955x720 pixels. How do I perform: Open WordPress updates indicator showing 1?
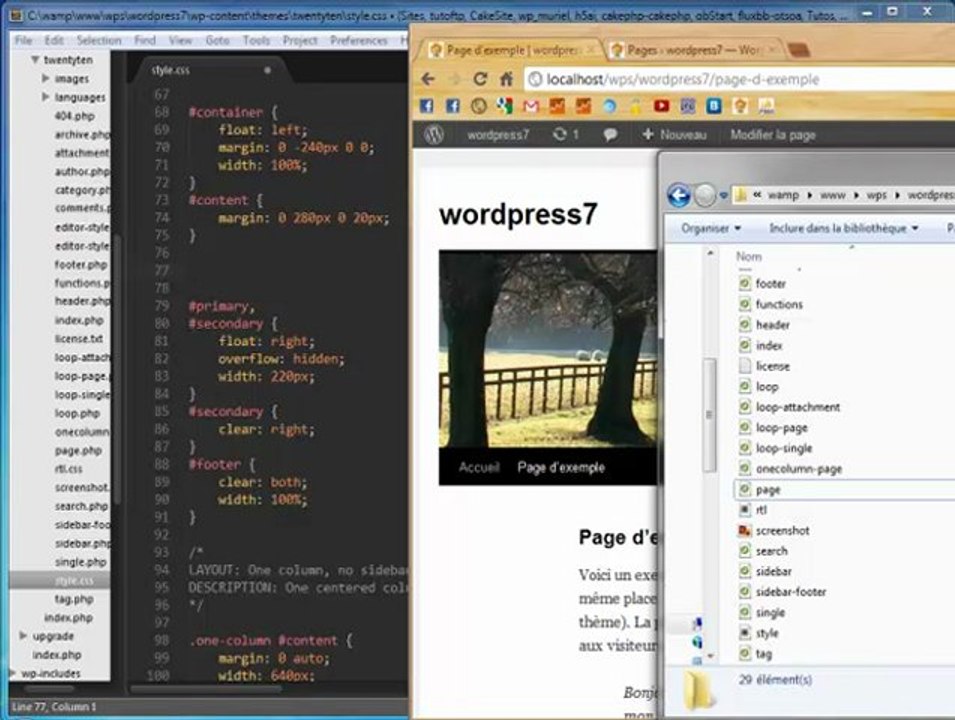point(565,135)
